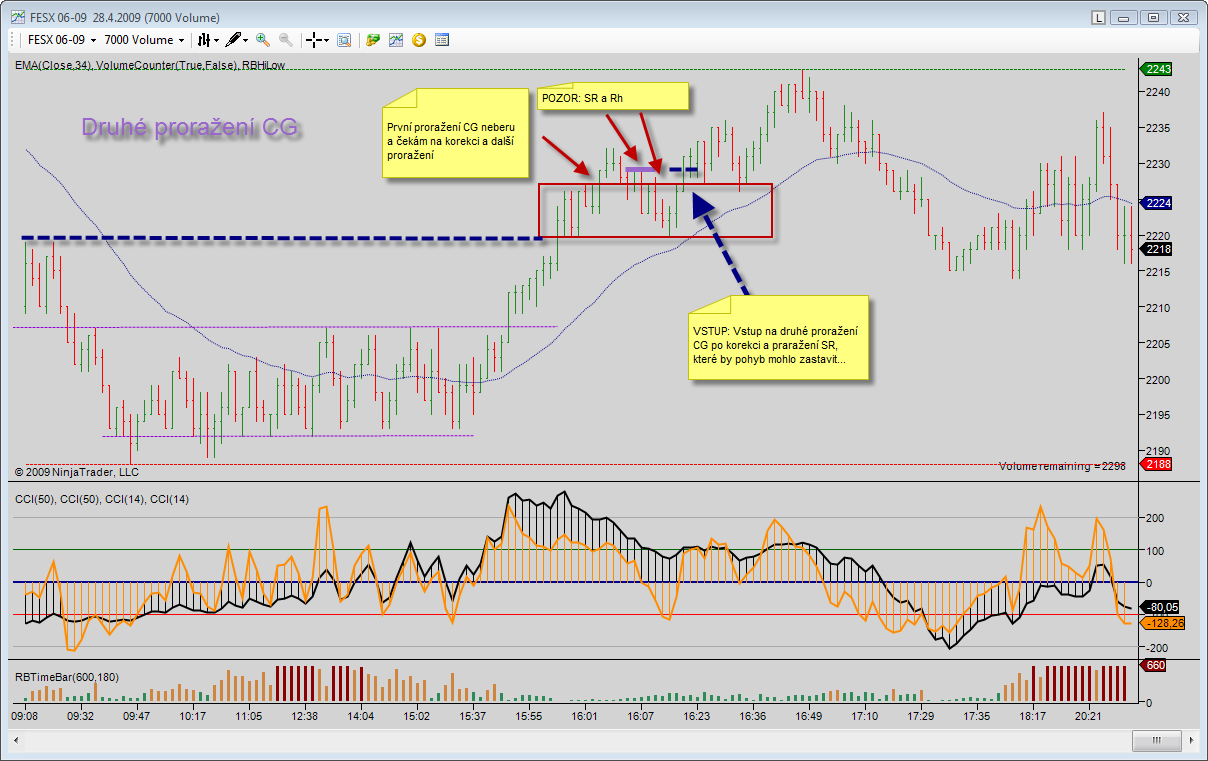This screenshot has width=1208, height=761.
Task: Click the greyed zoom out magnifier
Action: coord(286,40)
